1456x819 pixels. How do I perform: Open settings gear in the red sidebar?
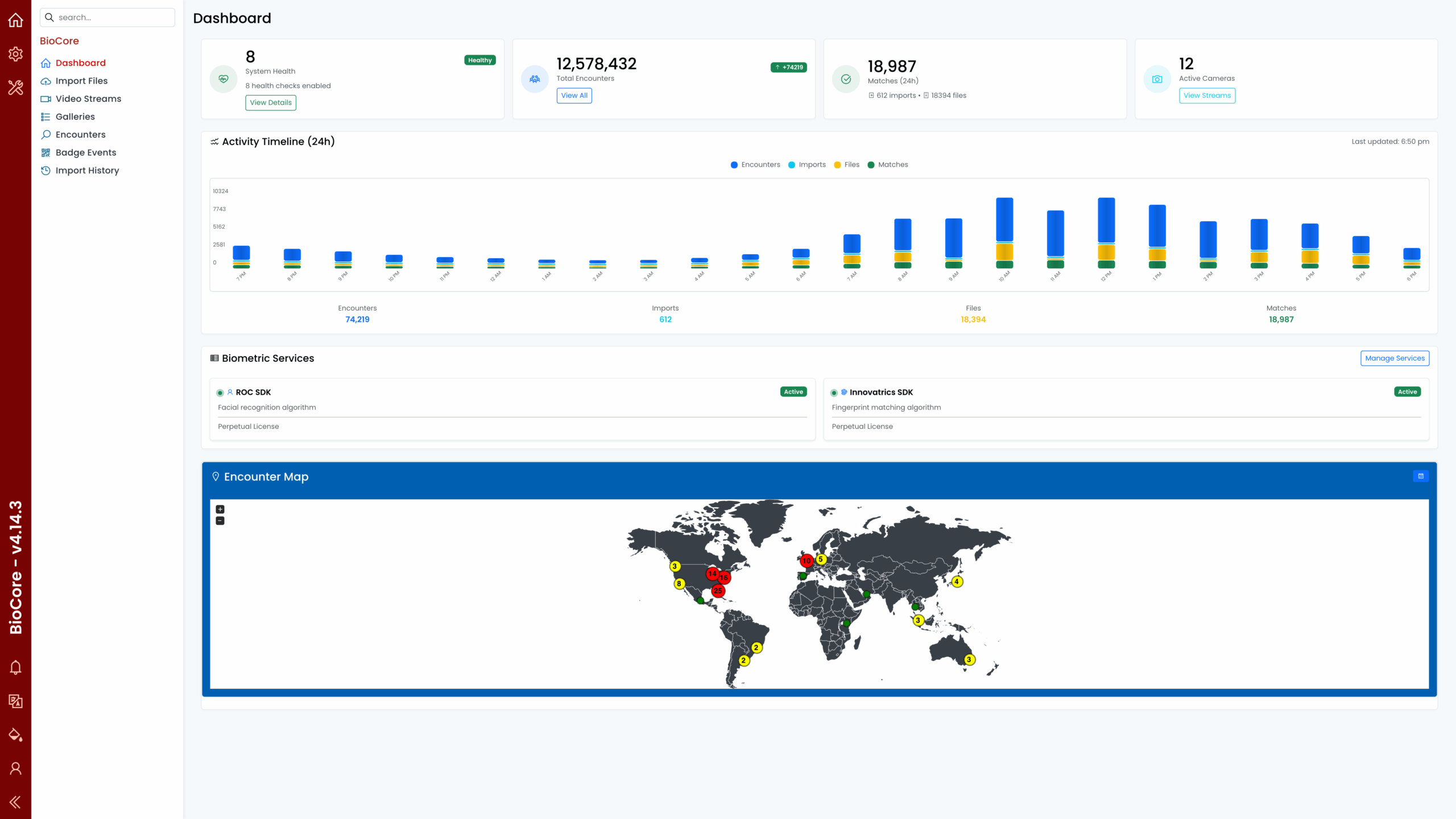coord(15,54)
